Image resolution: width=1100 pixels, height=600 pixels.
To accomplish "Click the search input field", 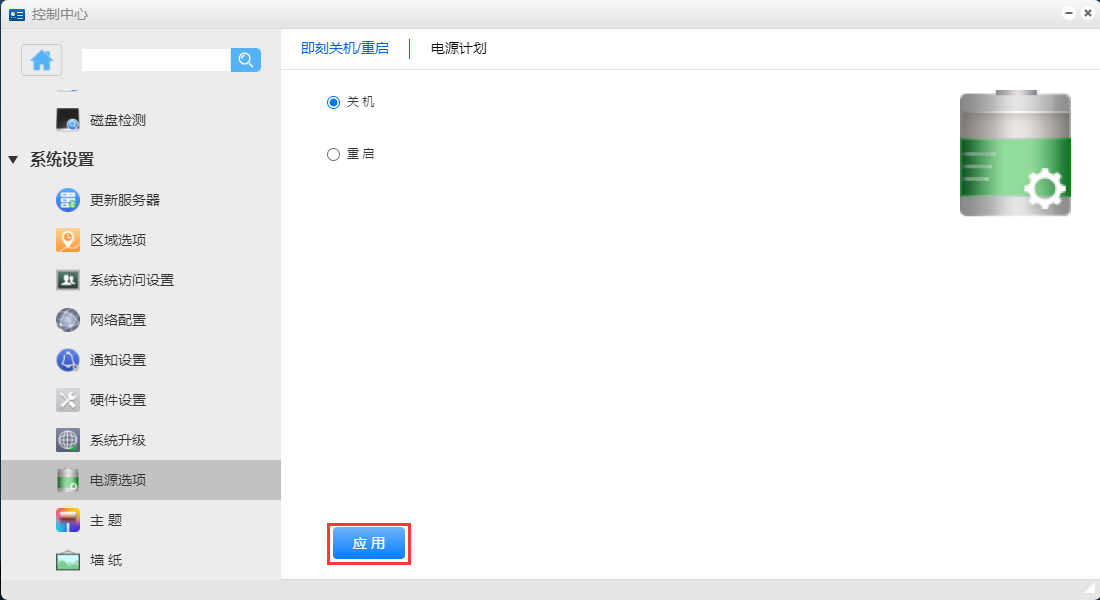I will click(156, 60).
